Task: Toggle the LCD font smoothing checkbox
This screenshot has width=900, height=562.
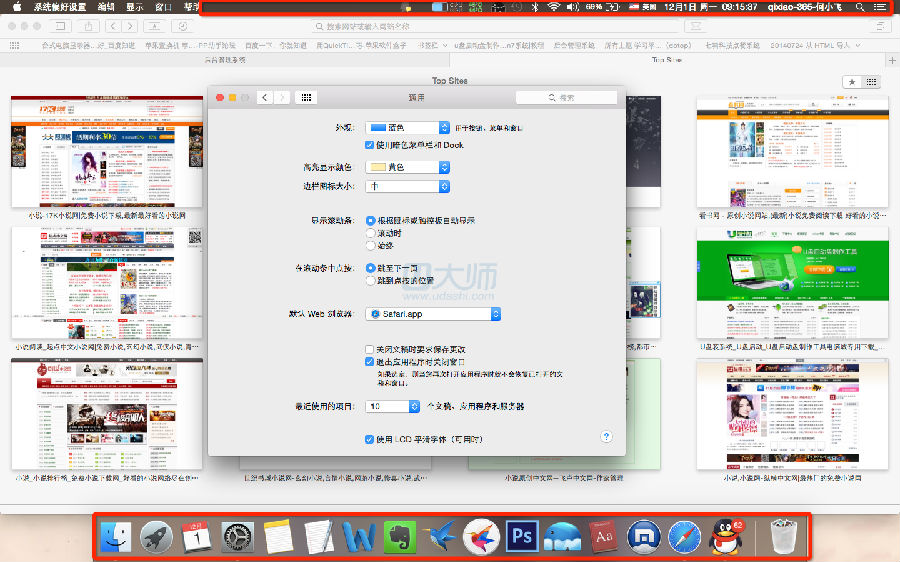Action: 370,439
